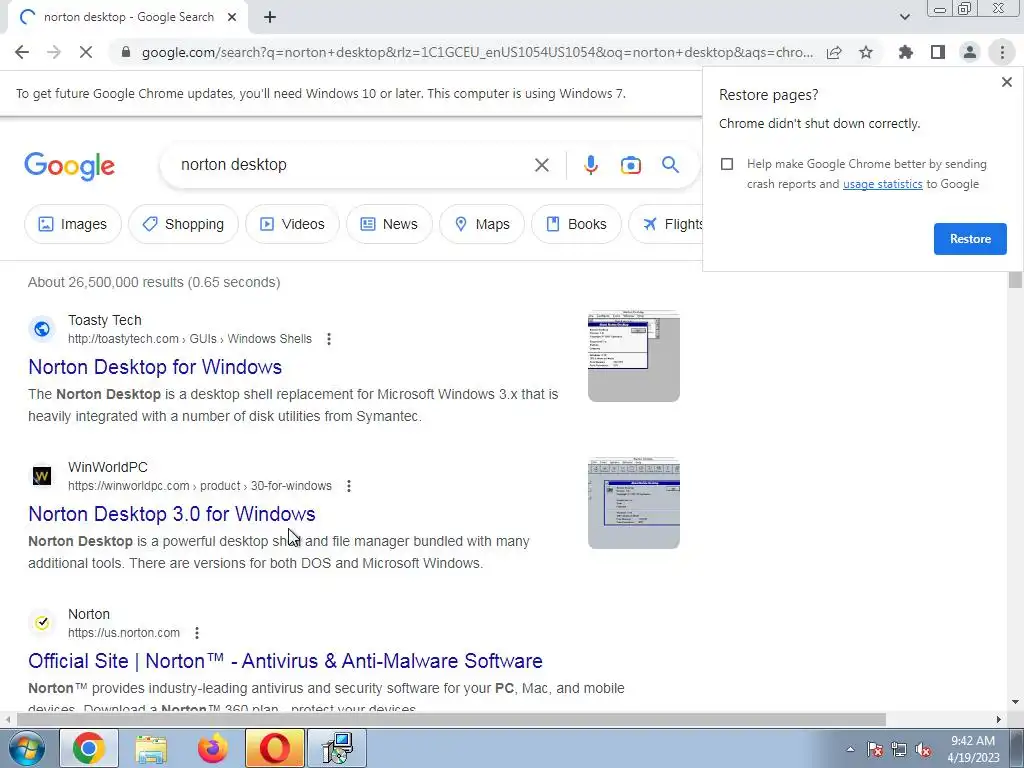Click Chrome in the taskbar
This screenshot has width=1024, height=768.
89,748
